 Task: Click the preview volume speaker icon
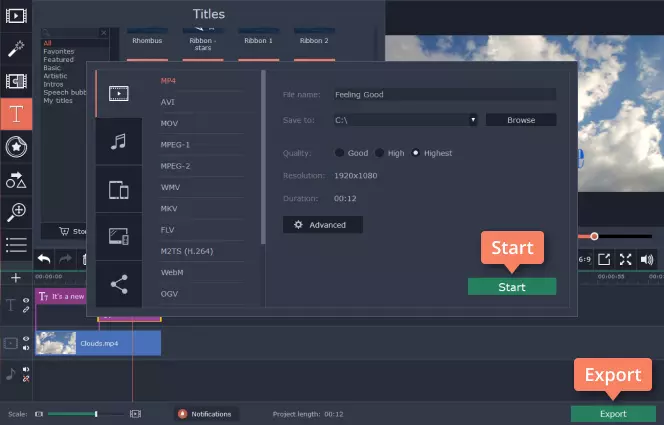647,259
